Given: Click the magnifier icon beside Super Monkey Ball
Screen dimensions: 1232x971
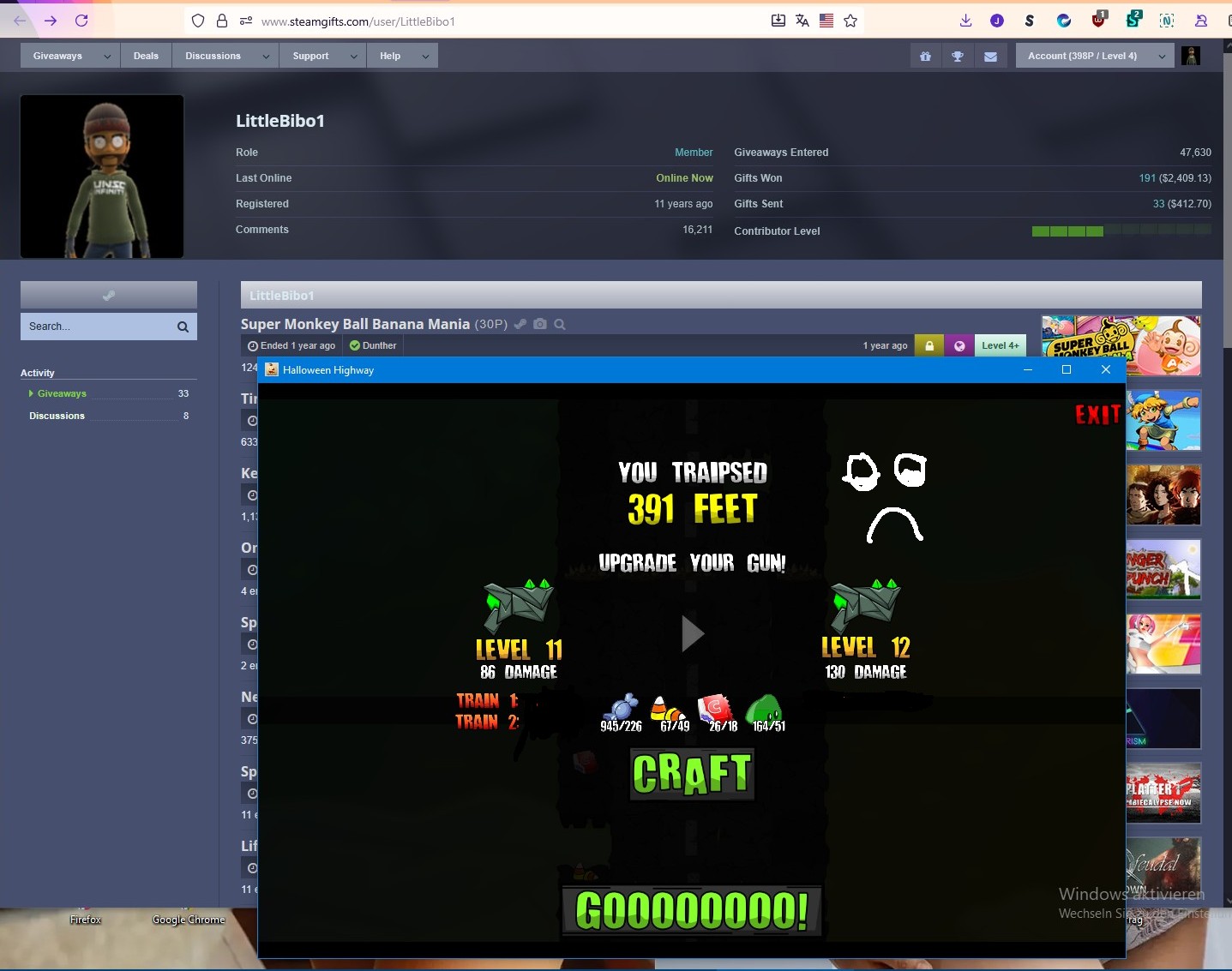Looking at the screenshot, I should coord(560,324).
